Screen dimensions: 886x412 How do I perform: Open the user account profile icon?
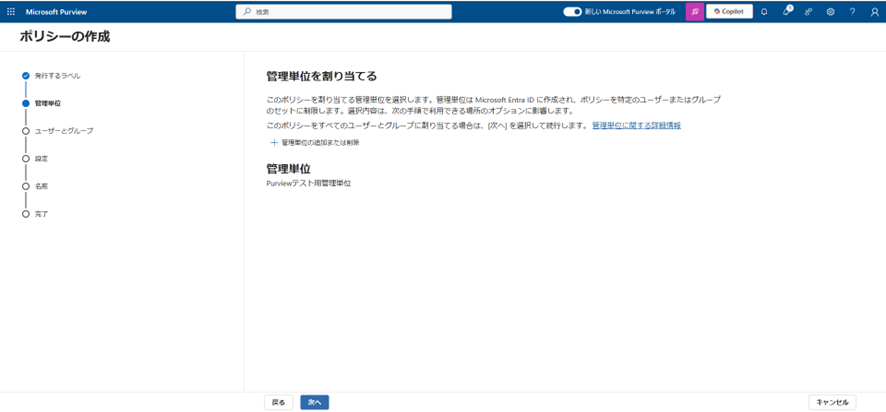click(x=874, y=12)
